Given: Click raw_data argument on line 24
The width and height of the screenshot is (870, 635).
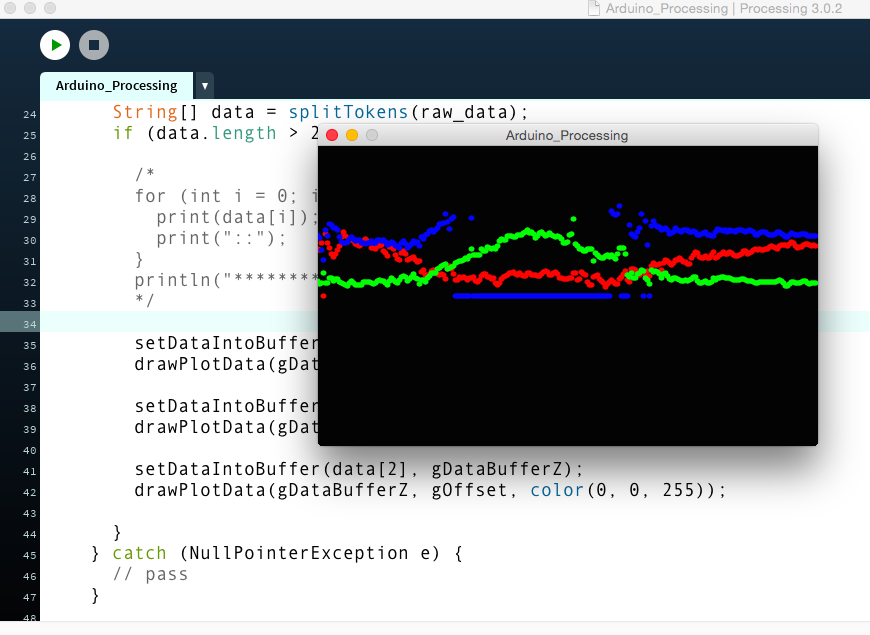Looking at the screenshot, I should [464, 113].
